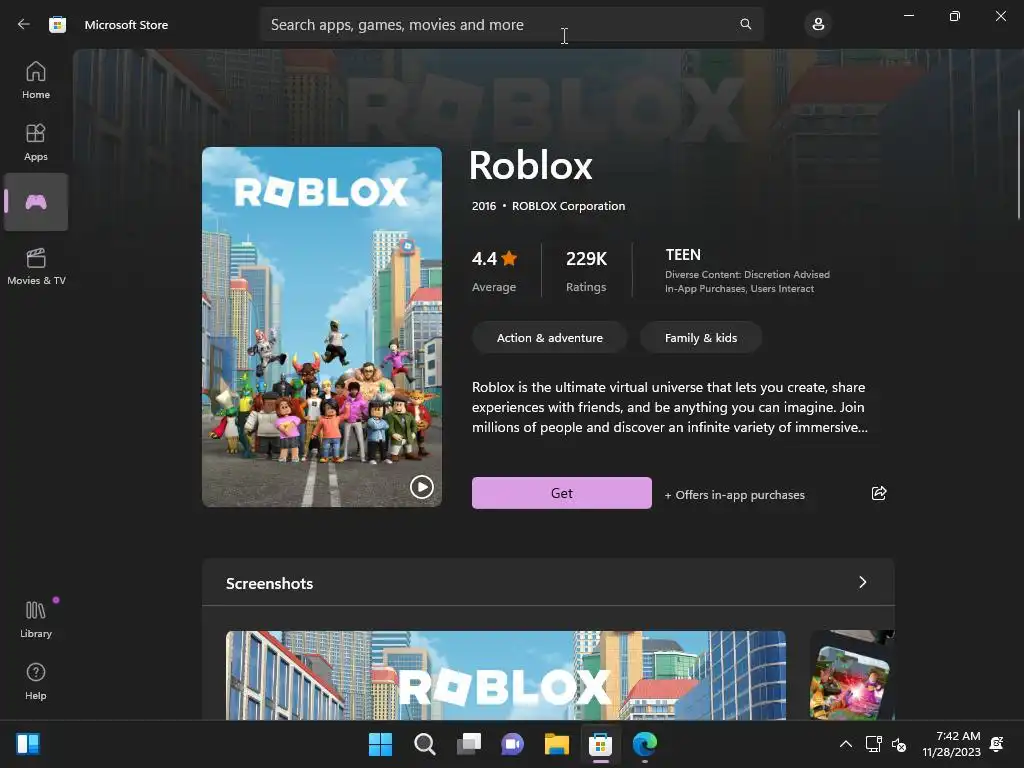
Task: Click the share icon next to Get
Action: point(879,493)
